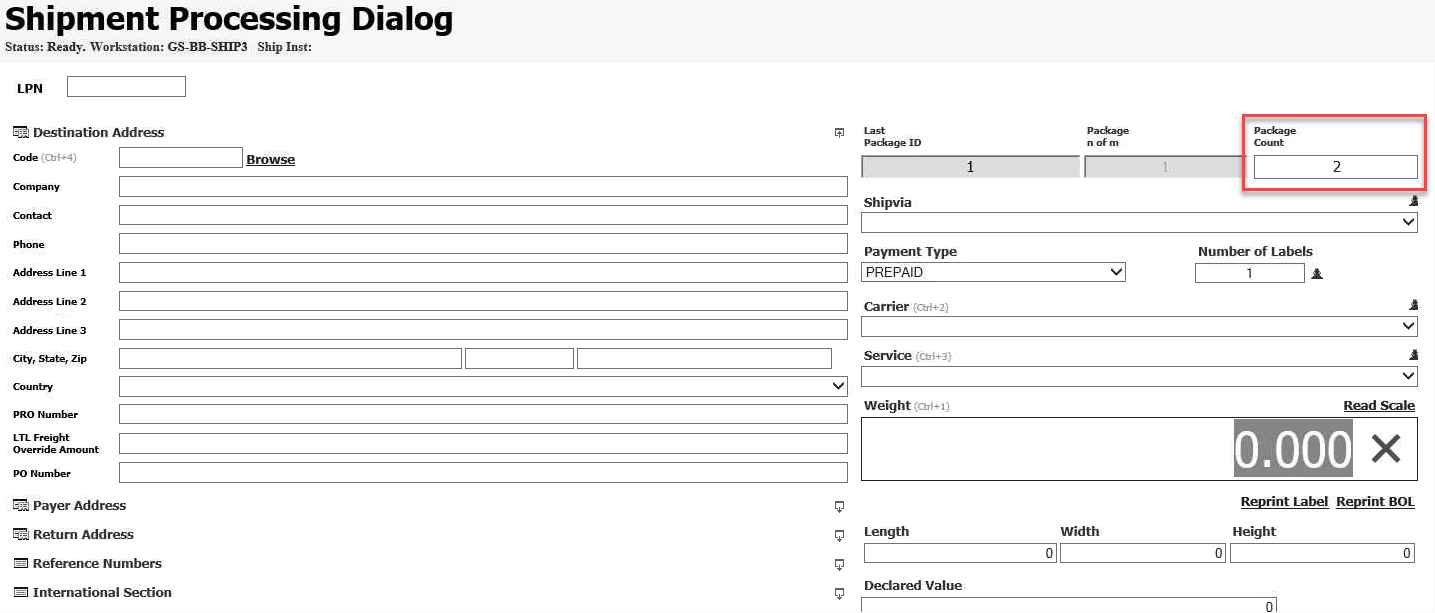This screenshot has width=1435, height=613.
Task: Click the Destination Address section icon
Action: coord(19,131)
